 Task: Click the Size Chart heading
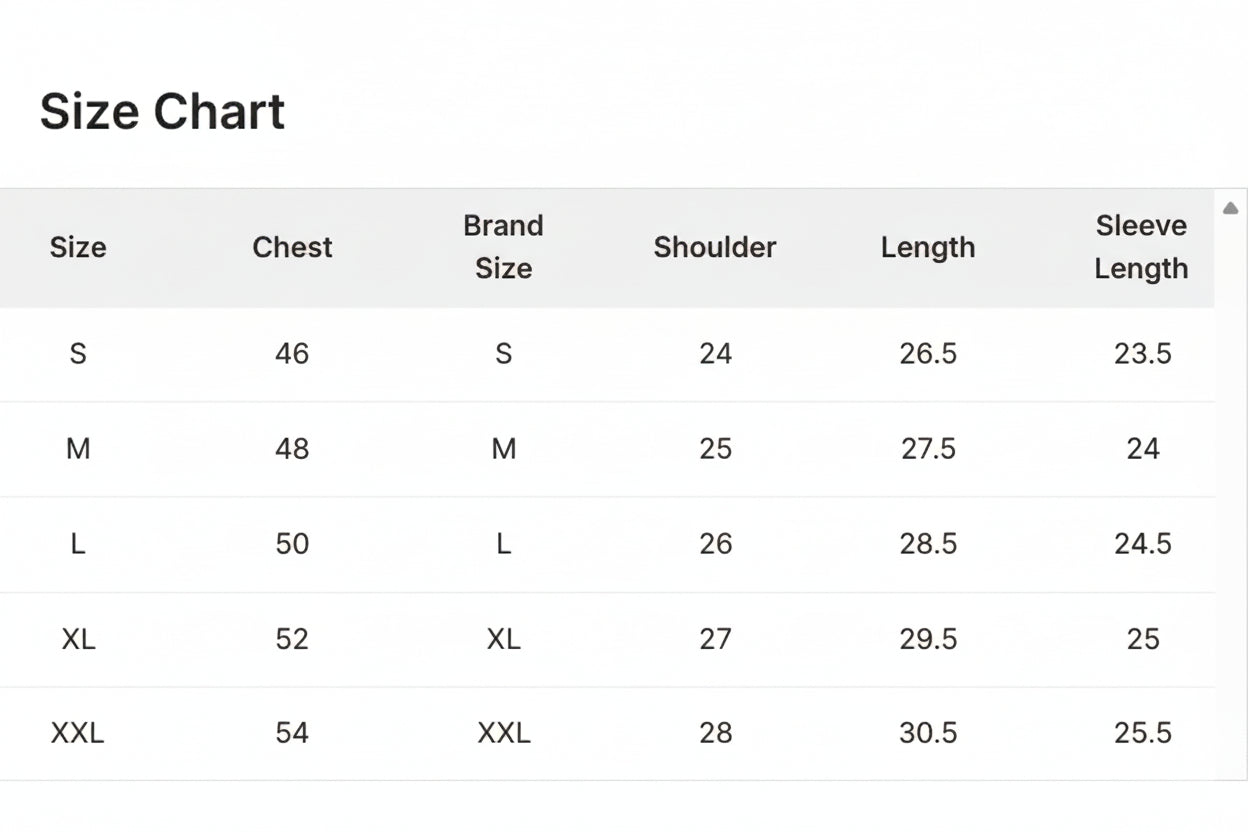162,111
